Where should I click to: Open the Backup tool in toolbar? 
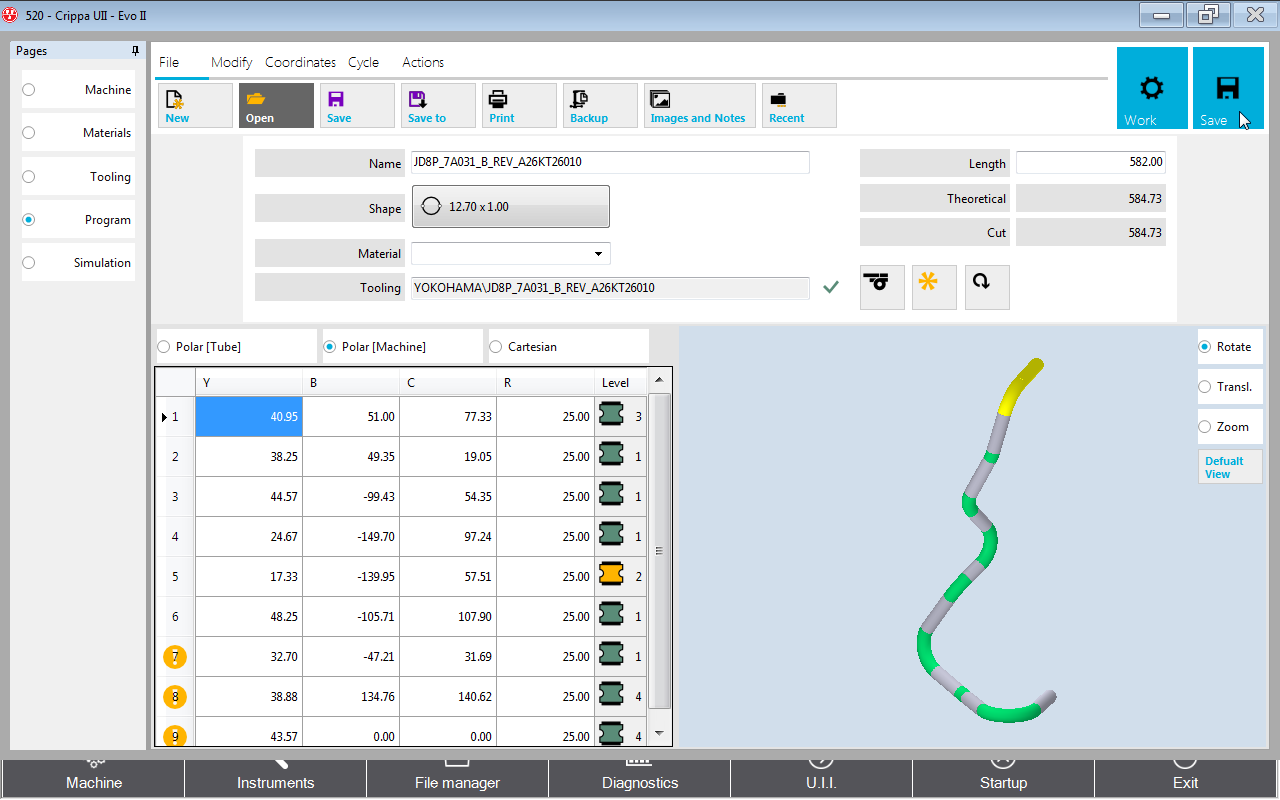[589, 105]
